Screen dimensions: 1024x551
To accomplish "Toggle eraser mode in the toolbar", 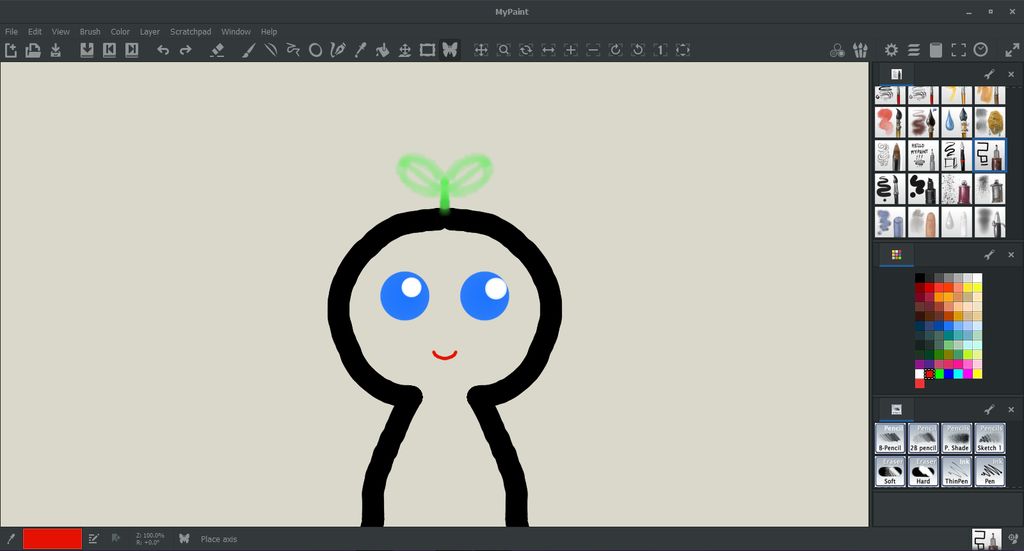I will 217,50.
